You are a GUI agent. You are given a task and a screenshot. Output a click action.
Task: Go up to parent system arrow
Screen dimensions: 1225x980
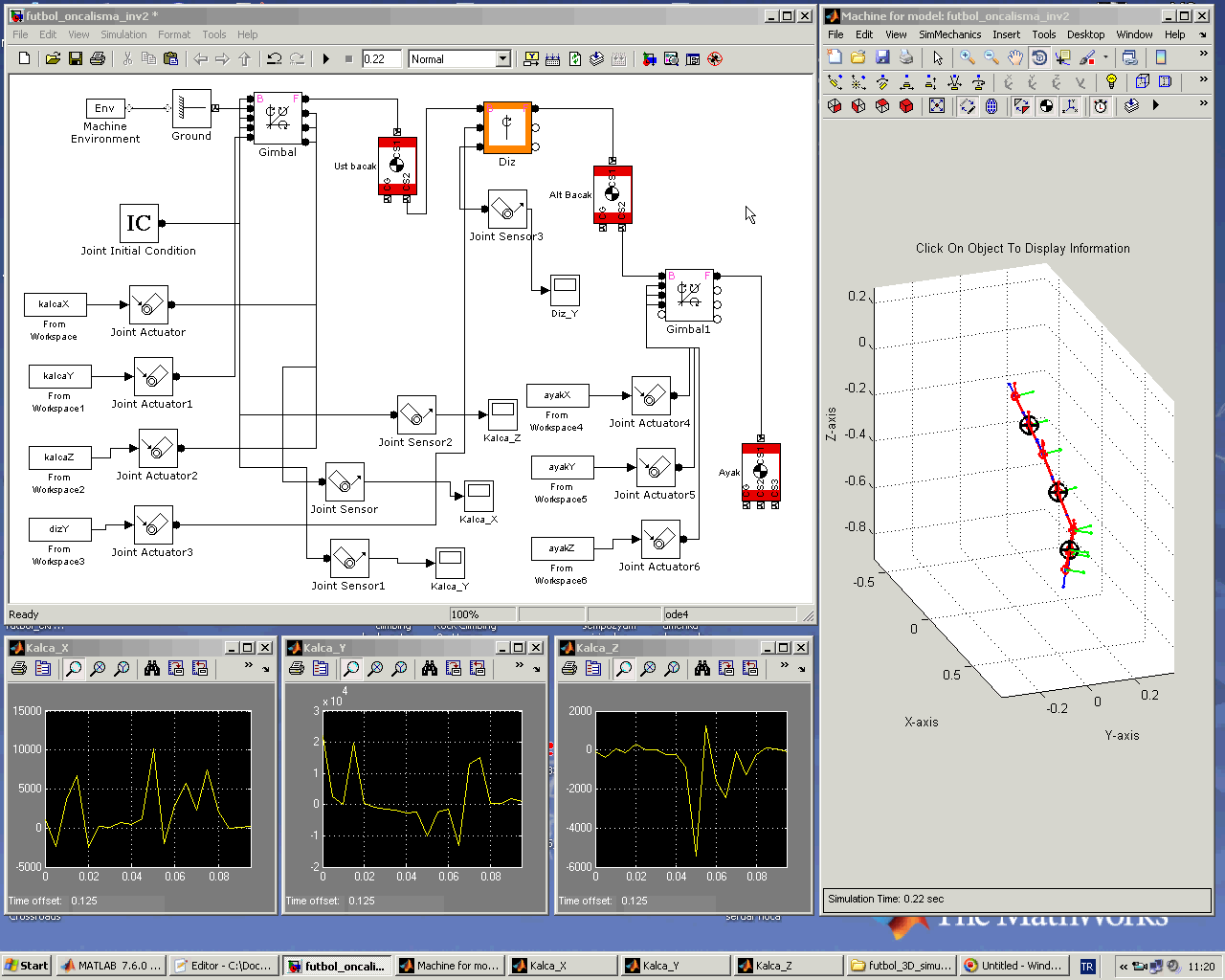(x=245, y=59)
